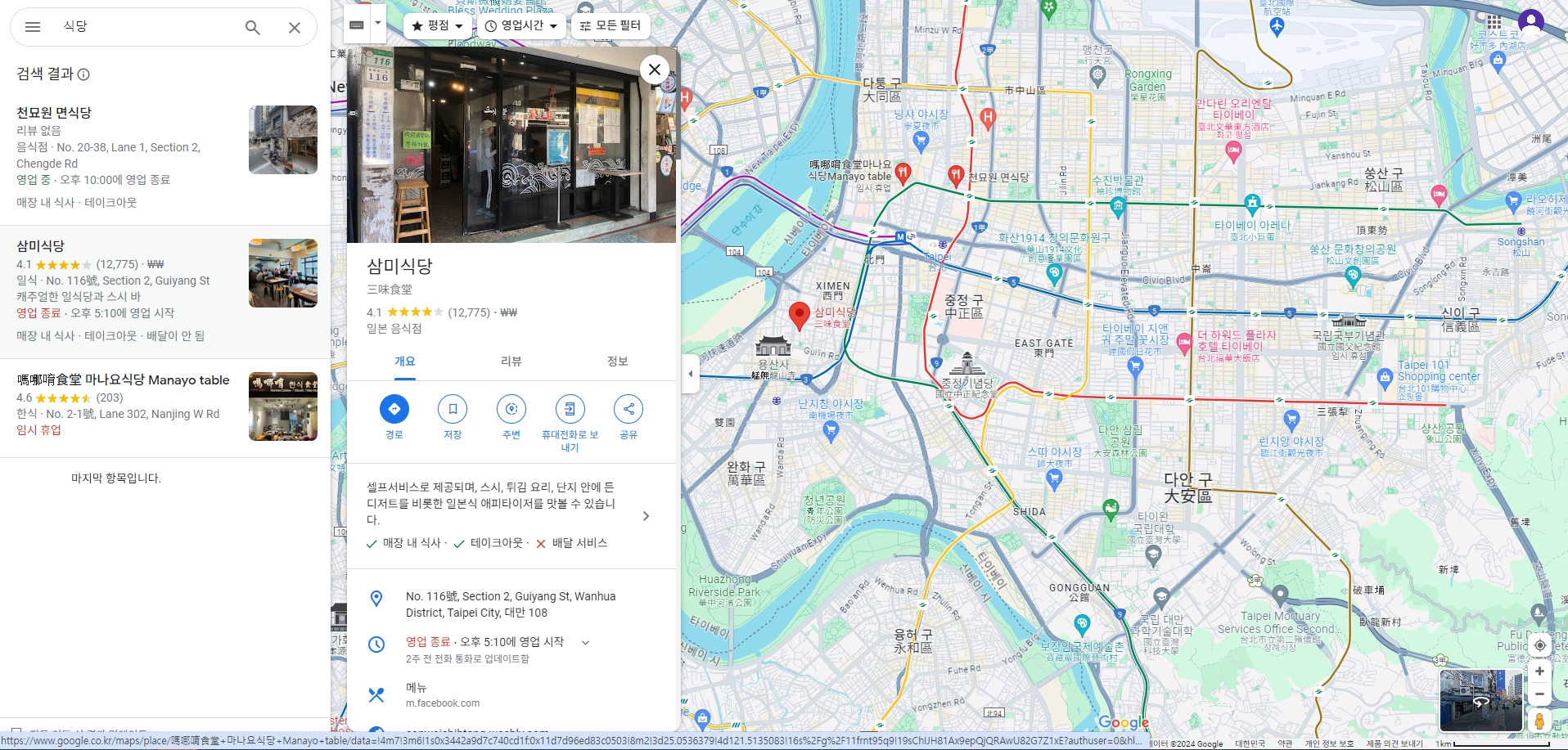This screenshot has height=750, width=1568.
Task: Click 제품 의견 보내기 feedback link
Action: tap(1395, 743)
